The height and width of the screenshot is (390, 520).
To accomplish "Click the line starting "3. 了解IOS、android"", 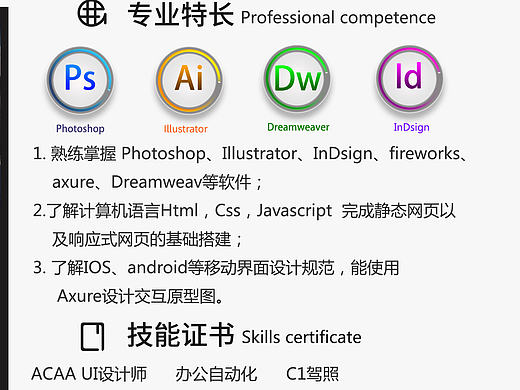I will [216, 268].
